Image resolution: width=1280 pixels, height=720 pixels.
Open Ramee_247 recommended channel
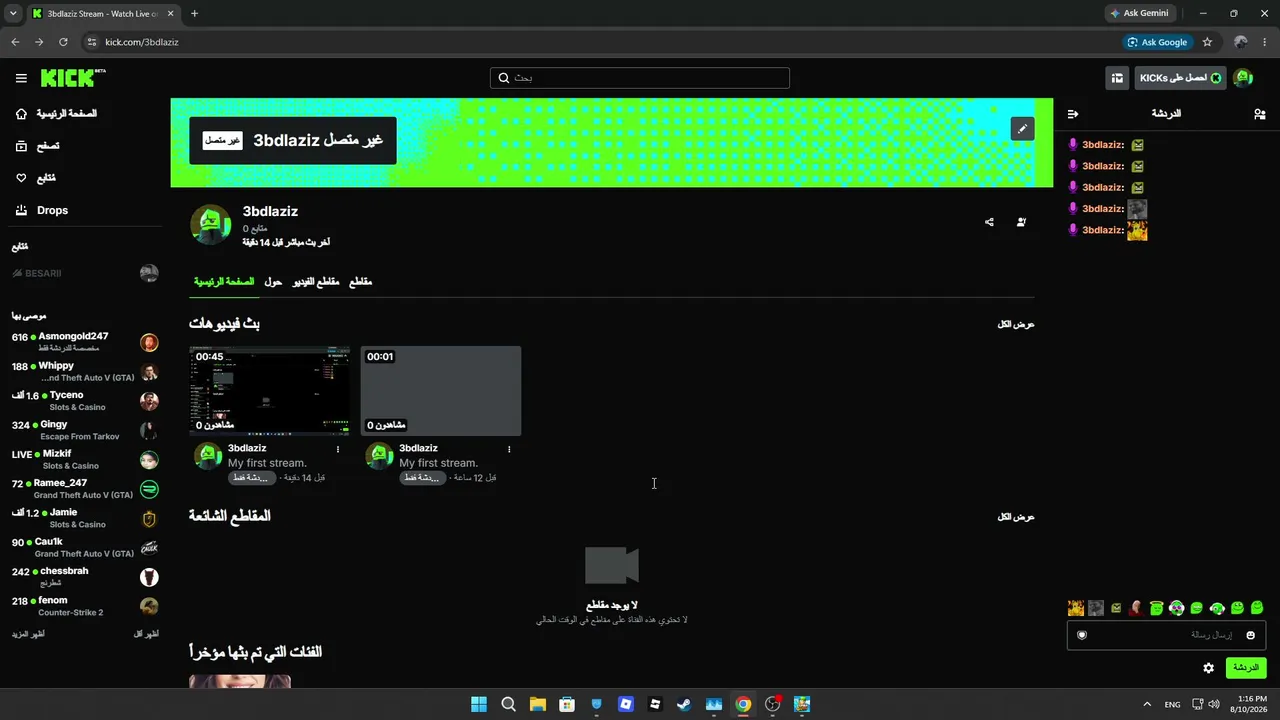coord(85,489)
